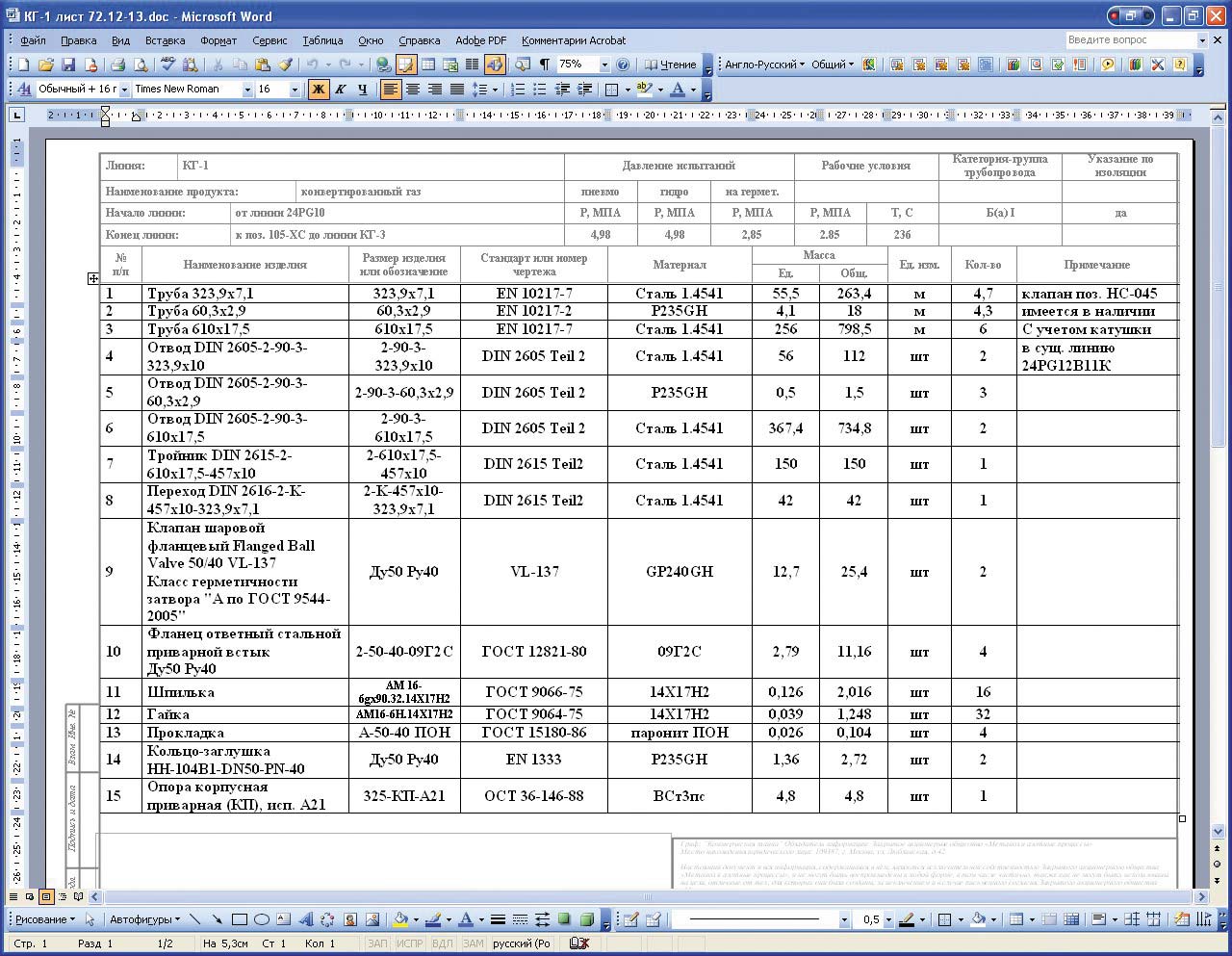Viewport: 1232px width, 956px height.
Task: Open the 0,5 line weight dropdown
Action: coord(887,919)
